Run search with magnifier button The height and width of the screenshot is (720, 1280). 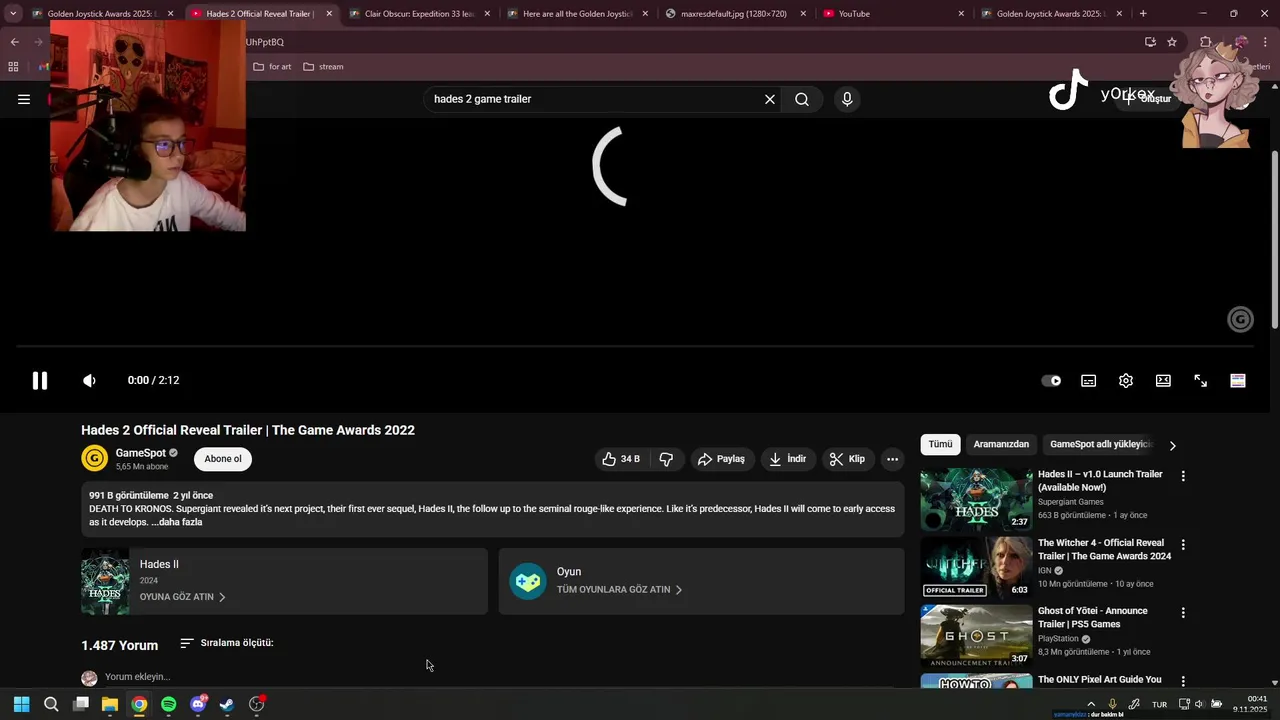coord(802,99)
